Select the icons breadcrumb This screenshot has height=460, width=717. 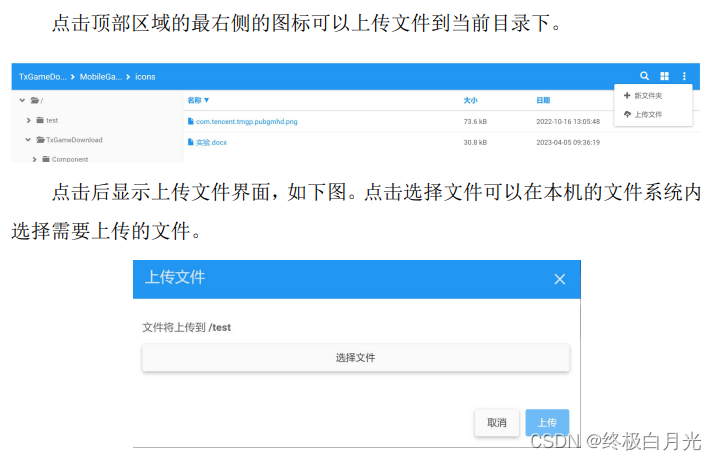145,77
